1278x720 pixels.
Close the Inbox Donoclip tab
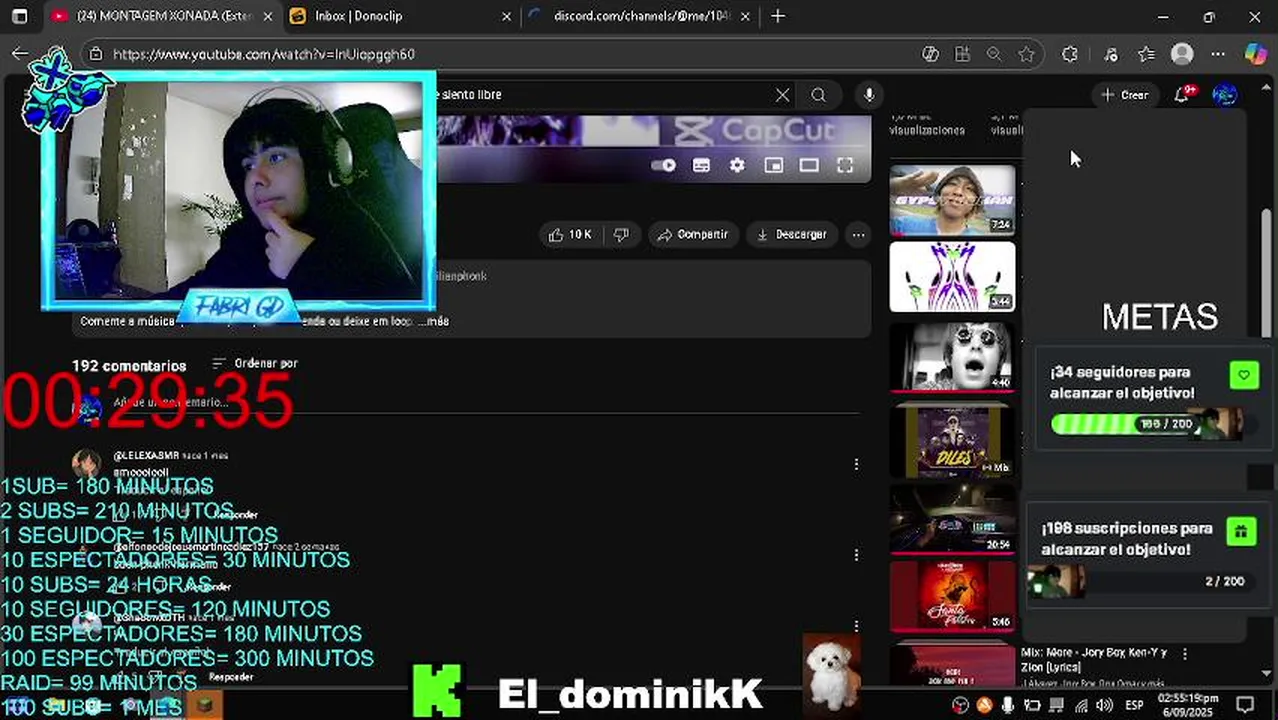(506, 16)
